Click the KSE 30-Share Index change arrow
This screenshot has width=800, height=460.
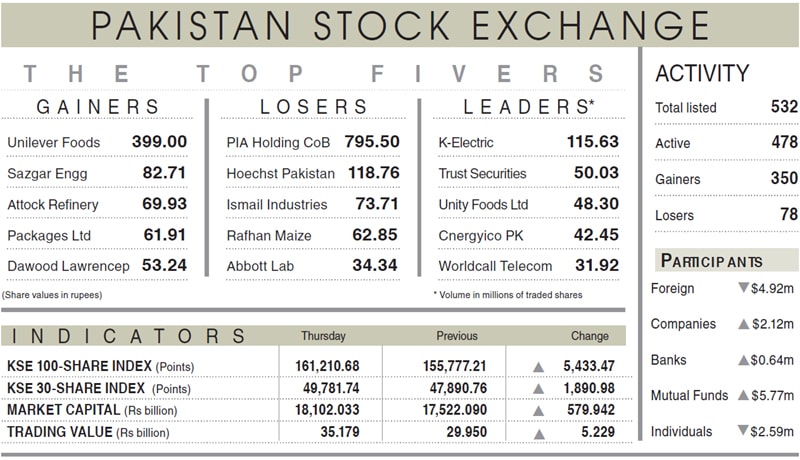click(x=539, y=389)
